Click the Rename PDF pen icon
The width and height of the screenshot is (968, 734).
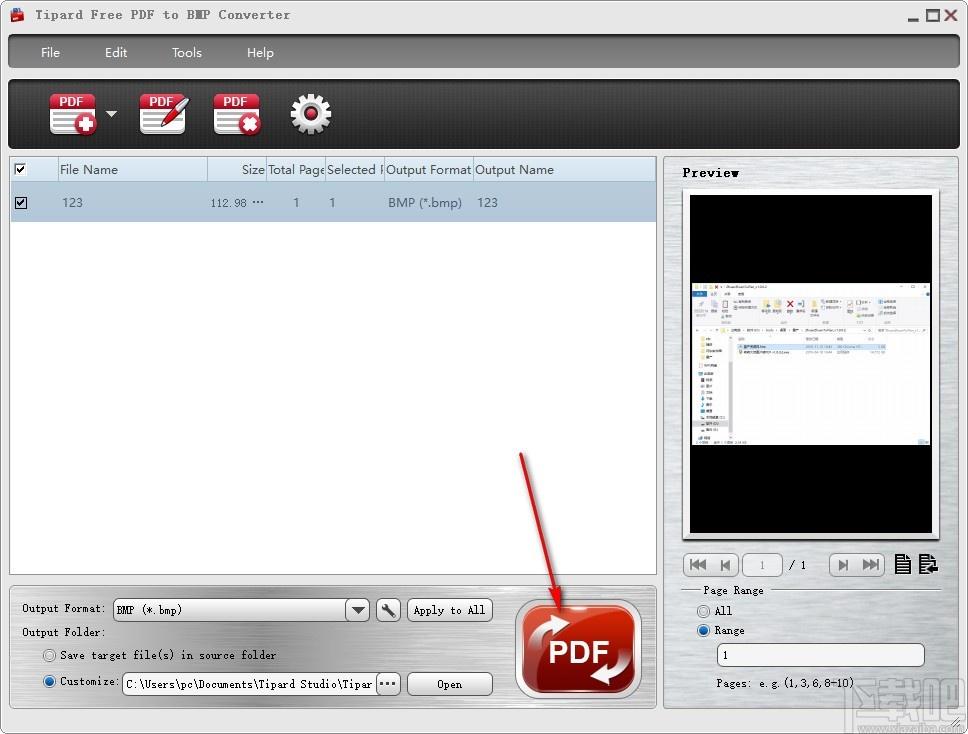pyautogui.click(x=164, y=114)
